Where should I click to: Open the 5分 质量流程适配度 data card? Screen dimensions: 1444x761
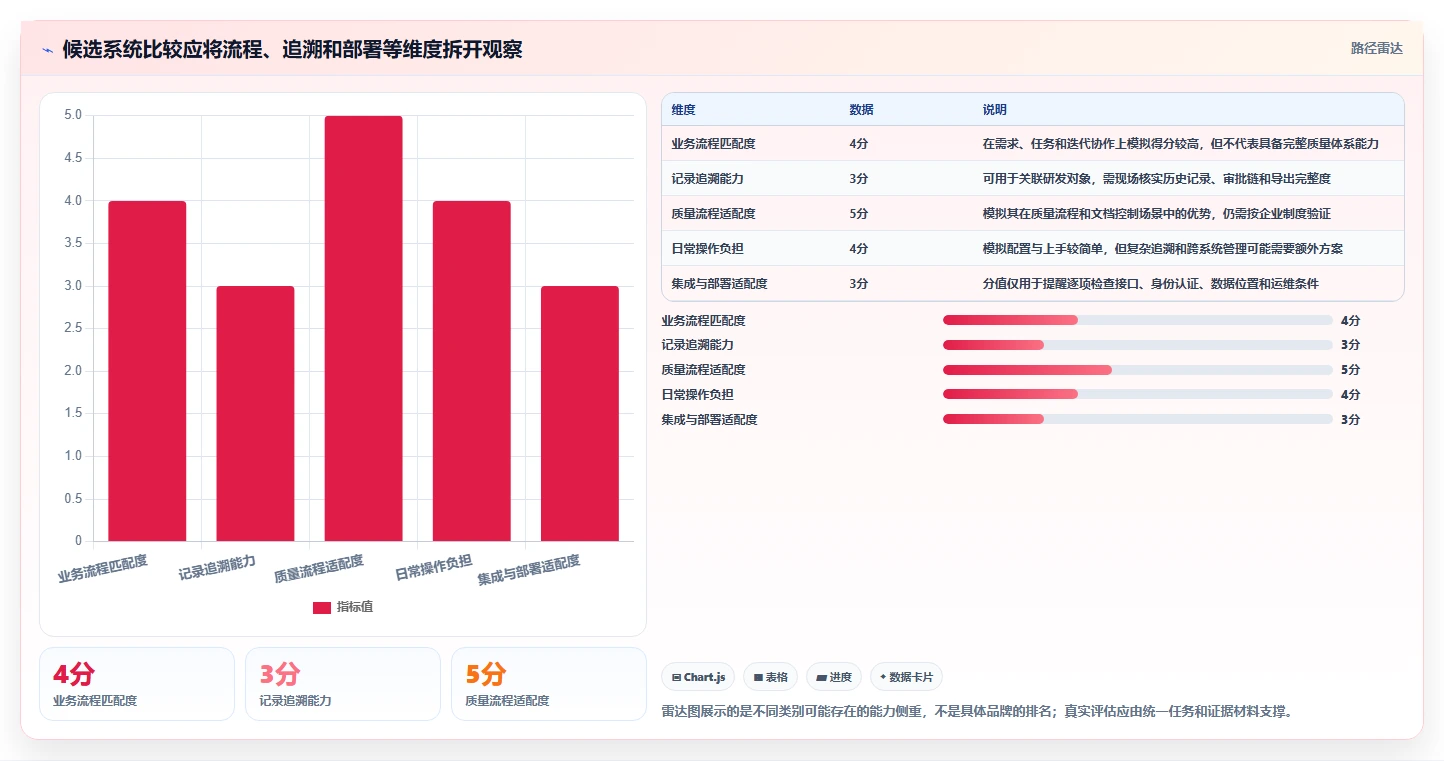[549, 684]
